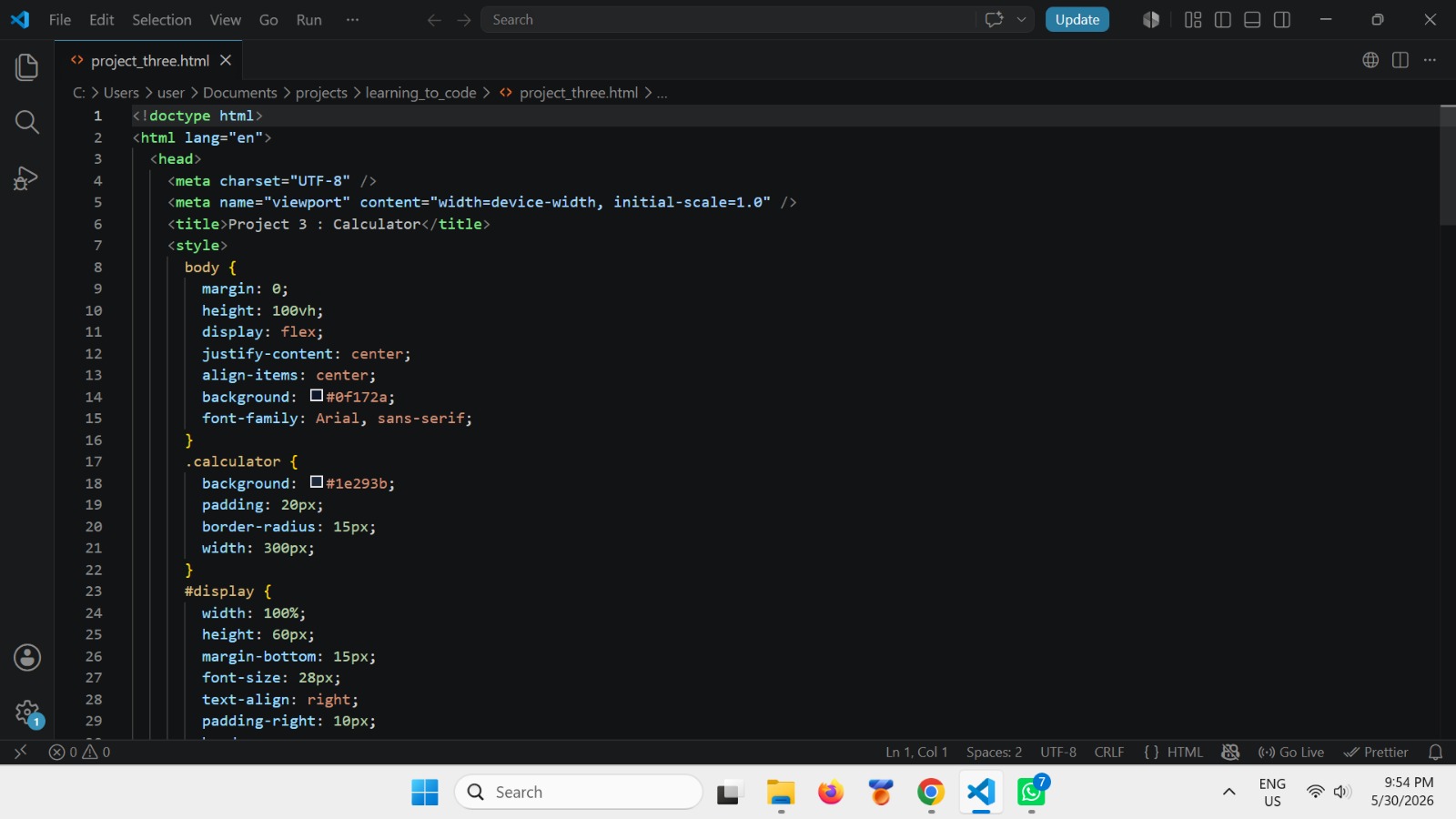The image size is (1456, 819).
Task: Open the notifications bell in status bar
Action: pos(1435,753)
